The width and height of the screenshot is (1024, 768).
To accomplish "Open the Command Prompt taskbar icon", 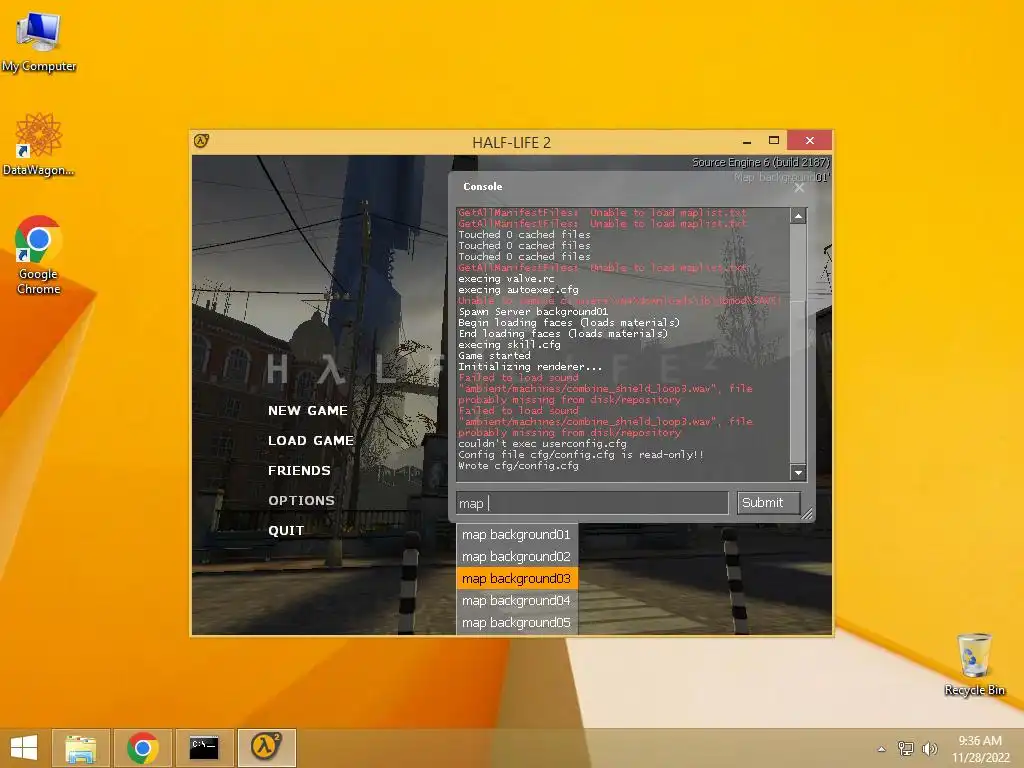I will pos(204,748).
